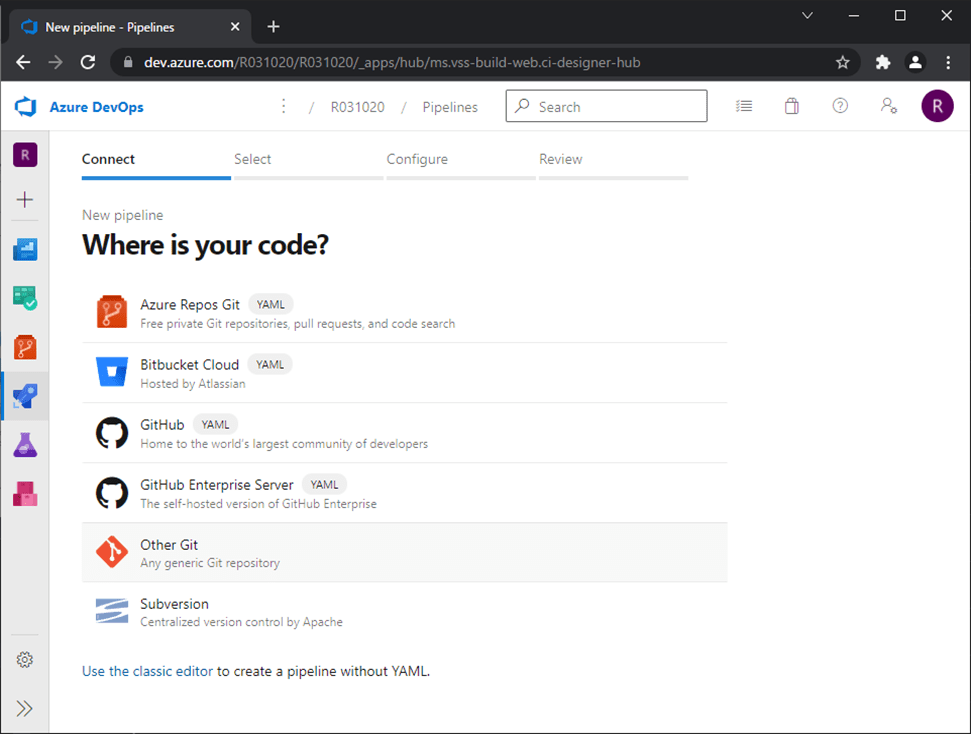Image resolution: width=971 pixels, height=734 pixels.
Task: Click the Bitbucket Cloud bucket icon
Action: tap(112, 372)
